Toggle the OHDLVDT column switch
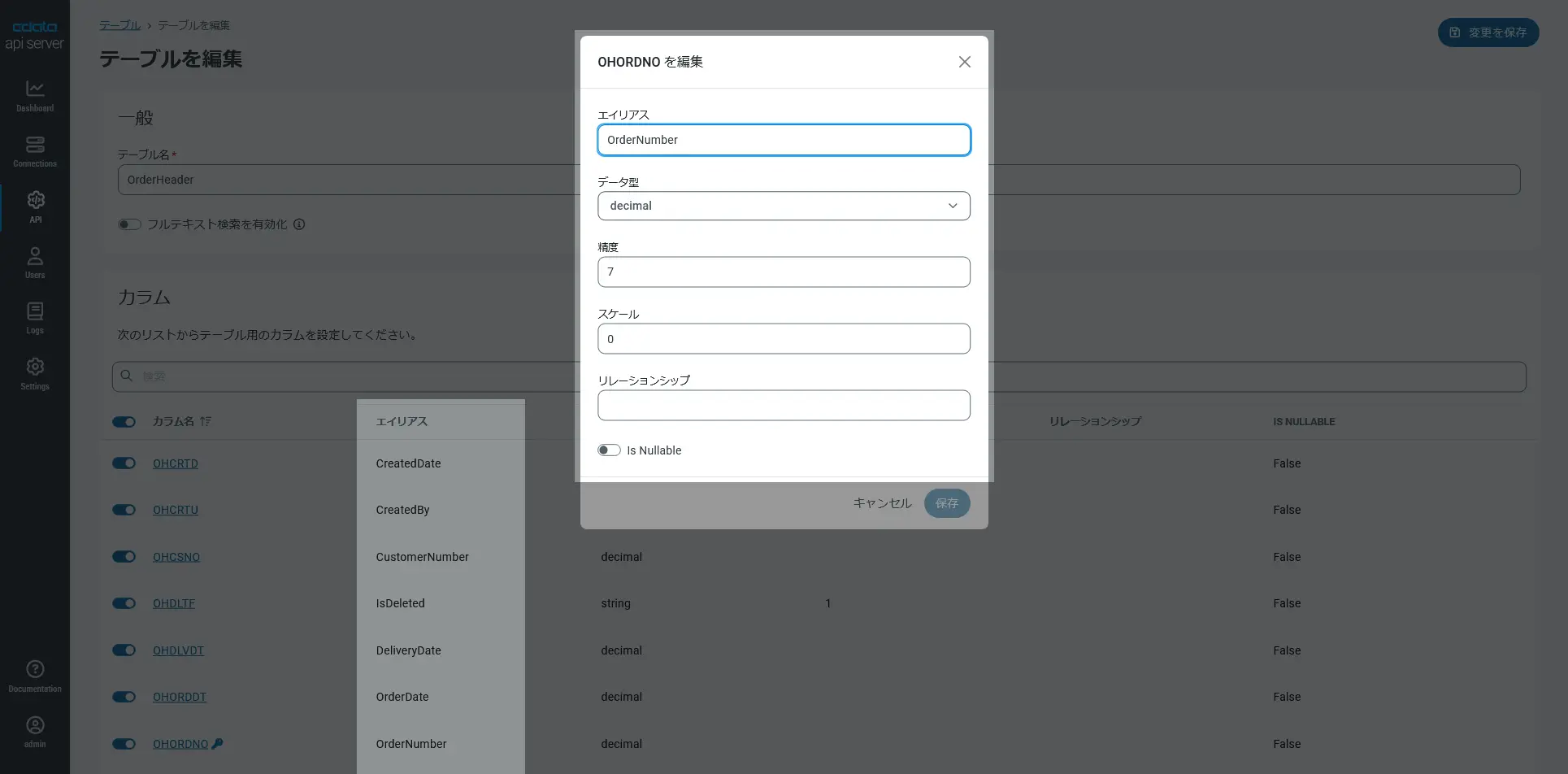 [124, 650]
